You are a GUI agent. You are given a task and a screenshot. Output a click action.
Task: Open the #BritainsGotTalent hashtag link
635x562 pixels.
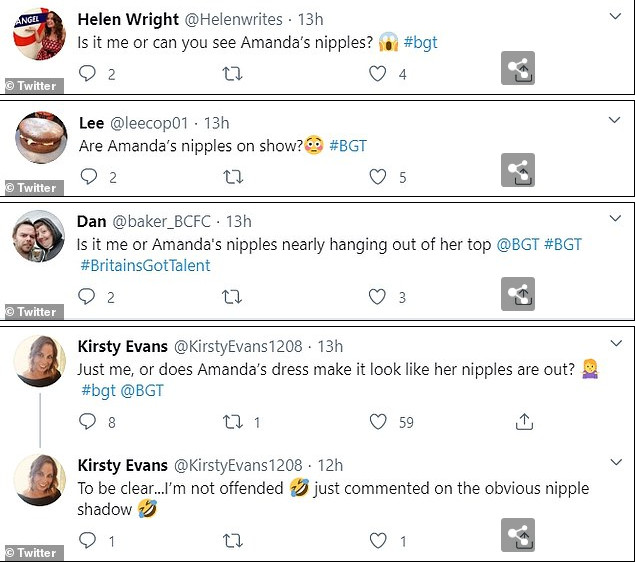pos(145,265)
